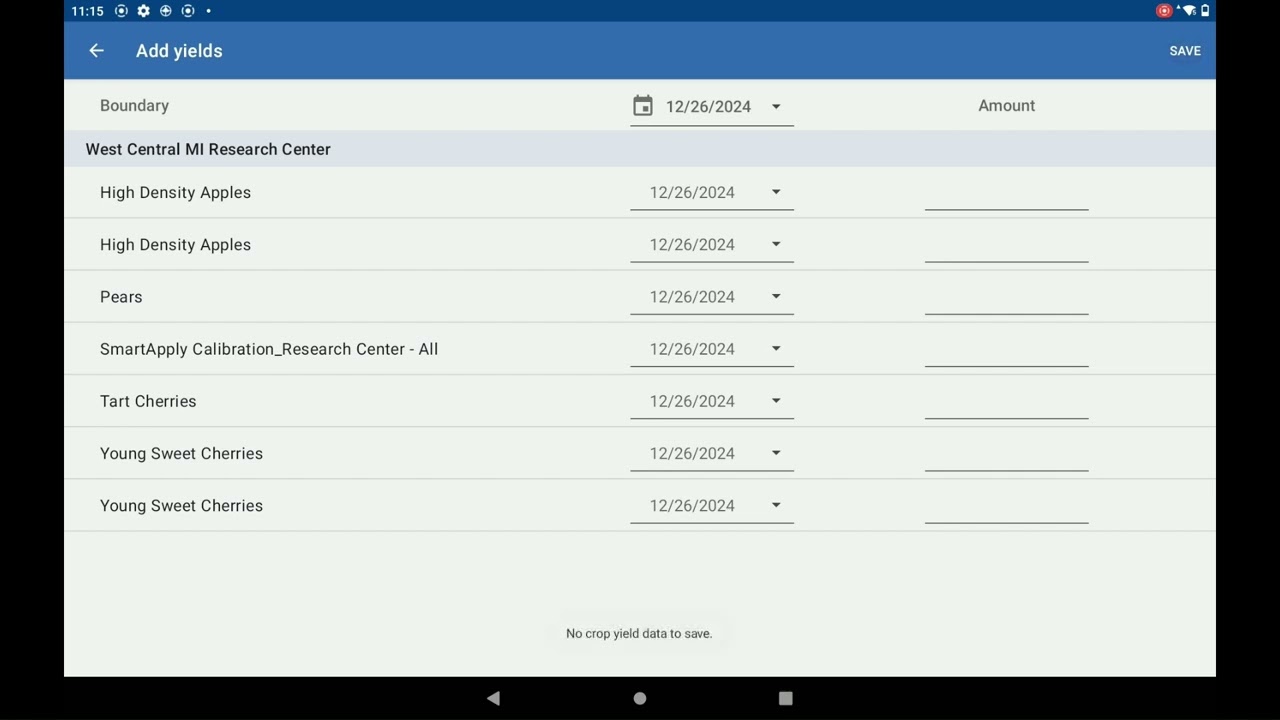Image resolution: width=1280 pixels, height=720 pixels.
Task: Focus the amount field for SmartApply Calibration
Action: pyautogui.click(x=1006, y=349)
